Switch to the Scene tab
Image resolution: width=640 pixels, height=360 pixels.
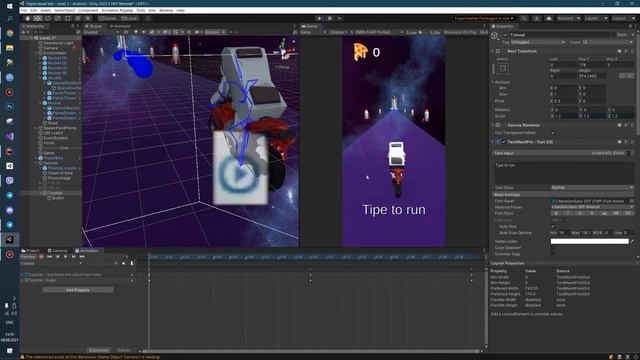tap(93, 26)
